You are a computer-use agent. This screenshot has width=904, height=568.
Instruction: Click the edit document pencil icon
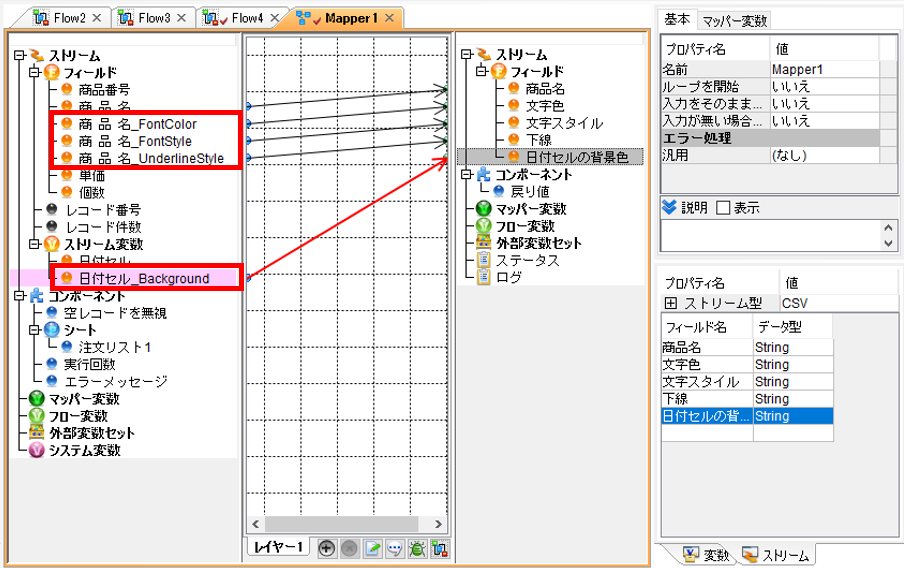372,548
